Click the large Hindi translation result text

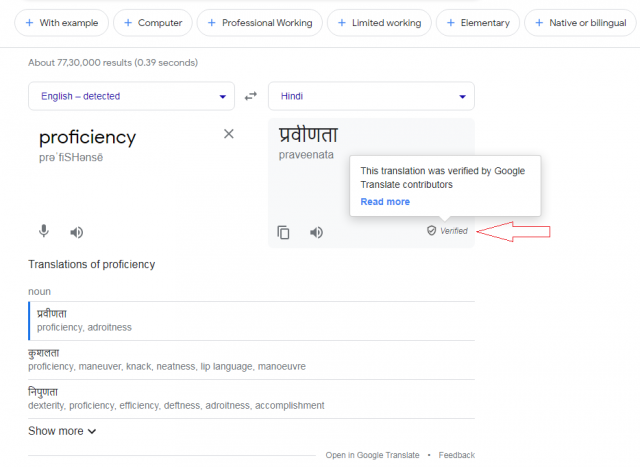pos(308,135)
